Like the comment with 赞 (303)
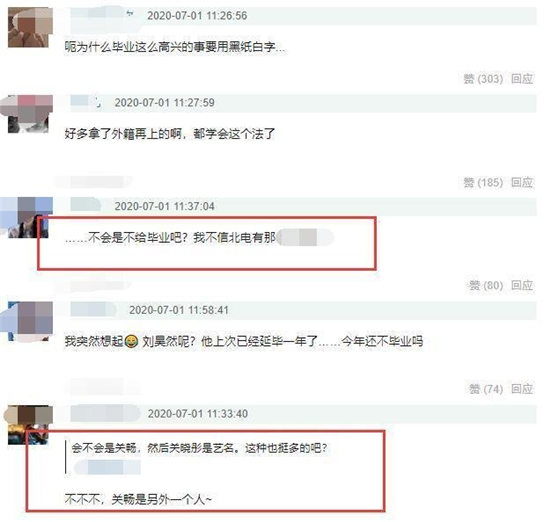The height and width of the screenshot is (522, 550). point(483,79)
